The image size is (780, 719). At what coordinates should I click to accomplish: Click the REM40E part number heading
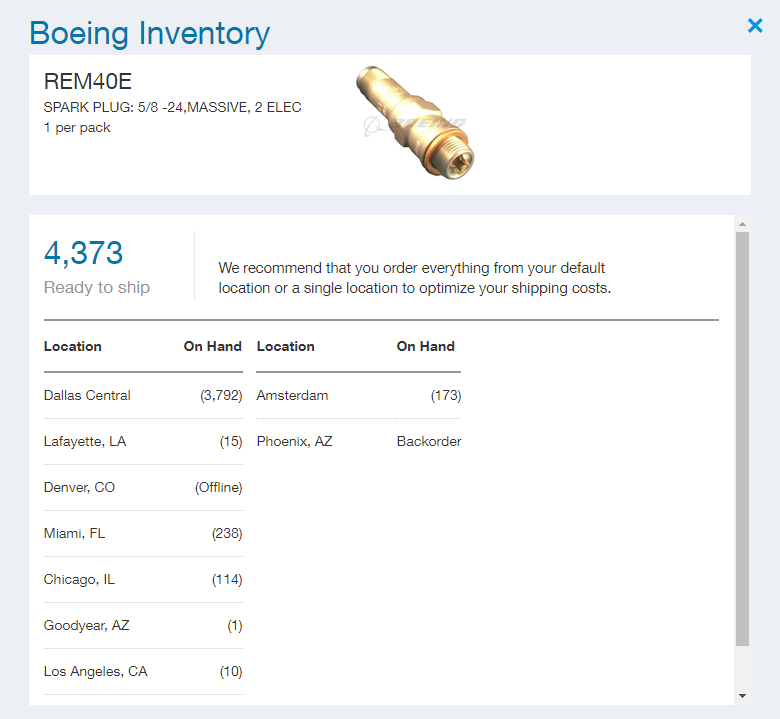pyautogui.click(x=88, y=82)
